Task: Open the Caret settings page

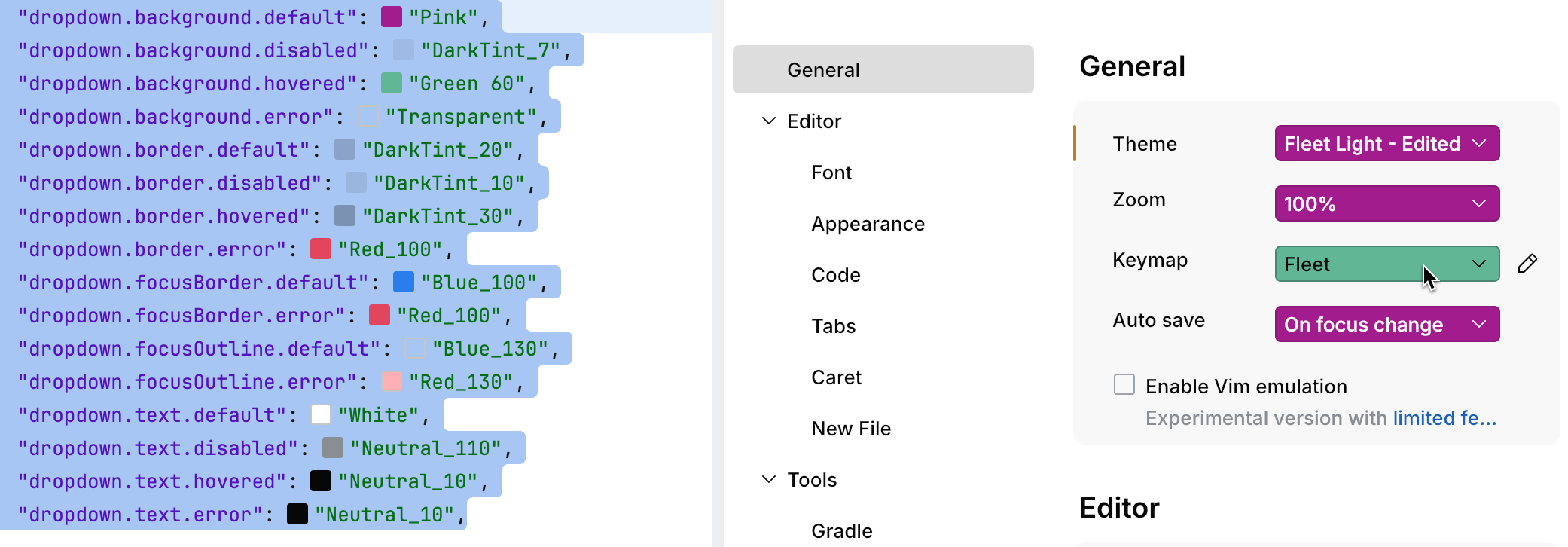Action: click(836, 377)
